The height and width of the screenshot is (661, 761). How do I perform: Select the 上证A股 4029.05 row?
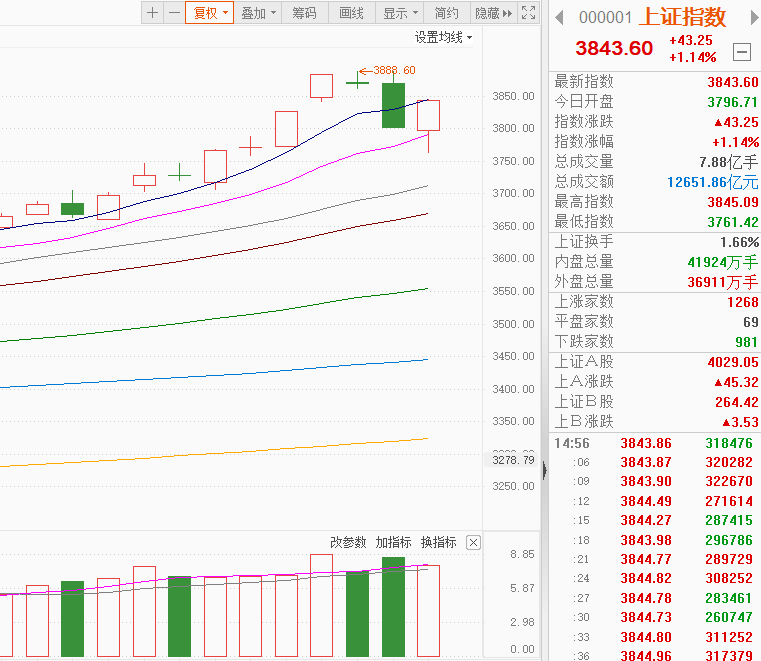656,362
